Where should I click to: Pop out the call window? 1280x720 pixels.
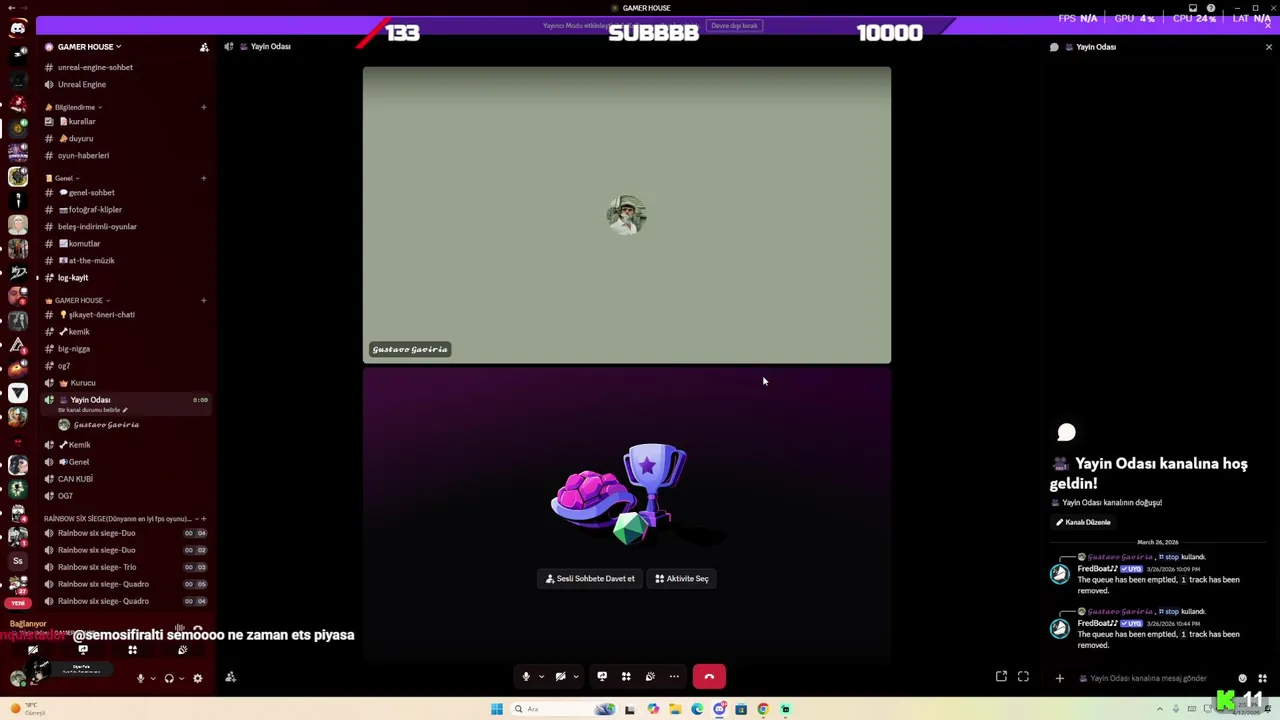1001,677
